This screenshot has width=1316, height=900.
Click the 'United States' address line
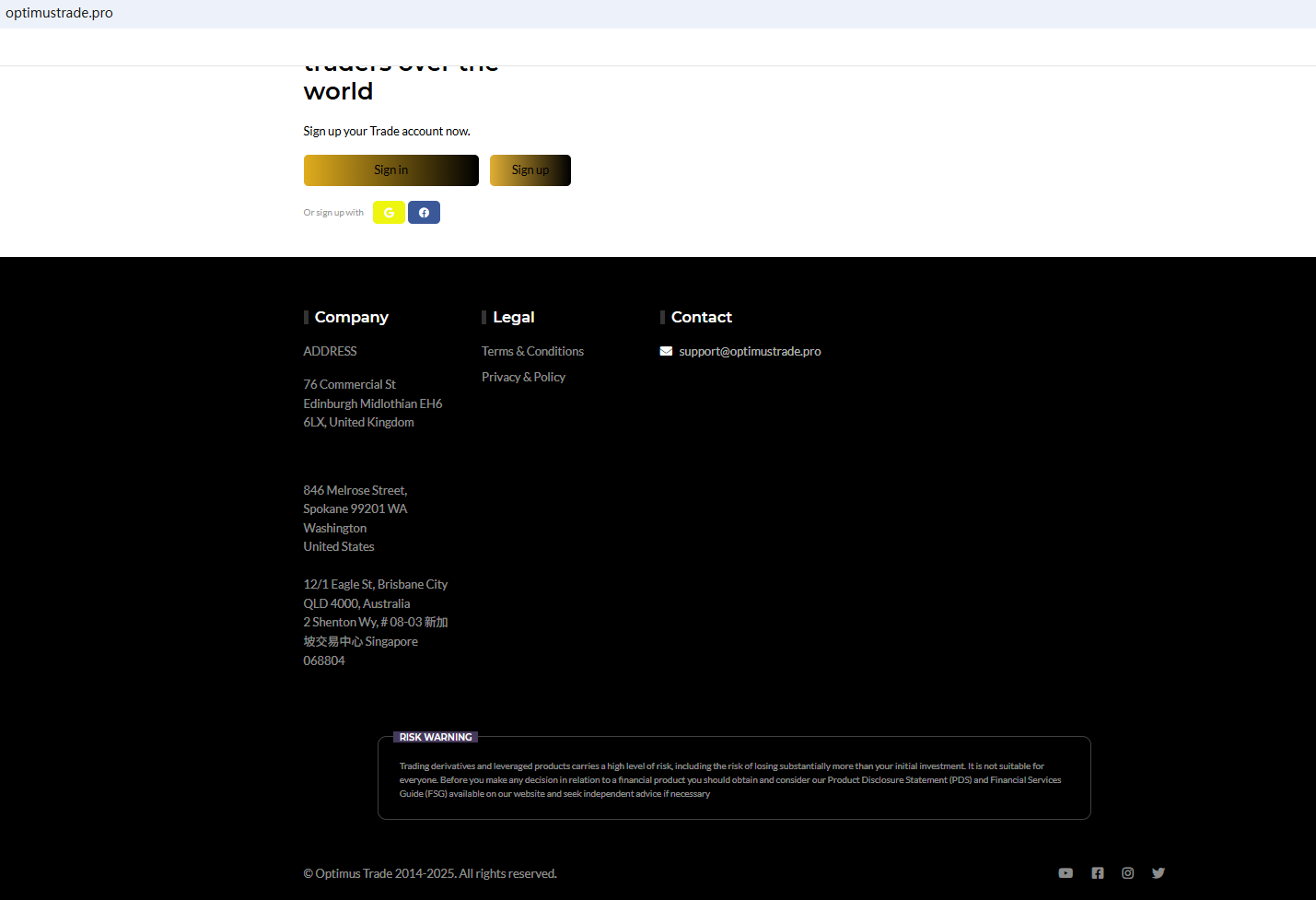click(339, 546)
